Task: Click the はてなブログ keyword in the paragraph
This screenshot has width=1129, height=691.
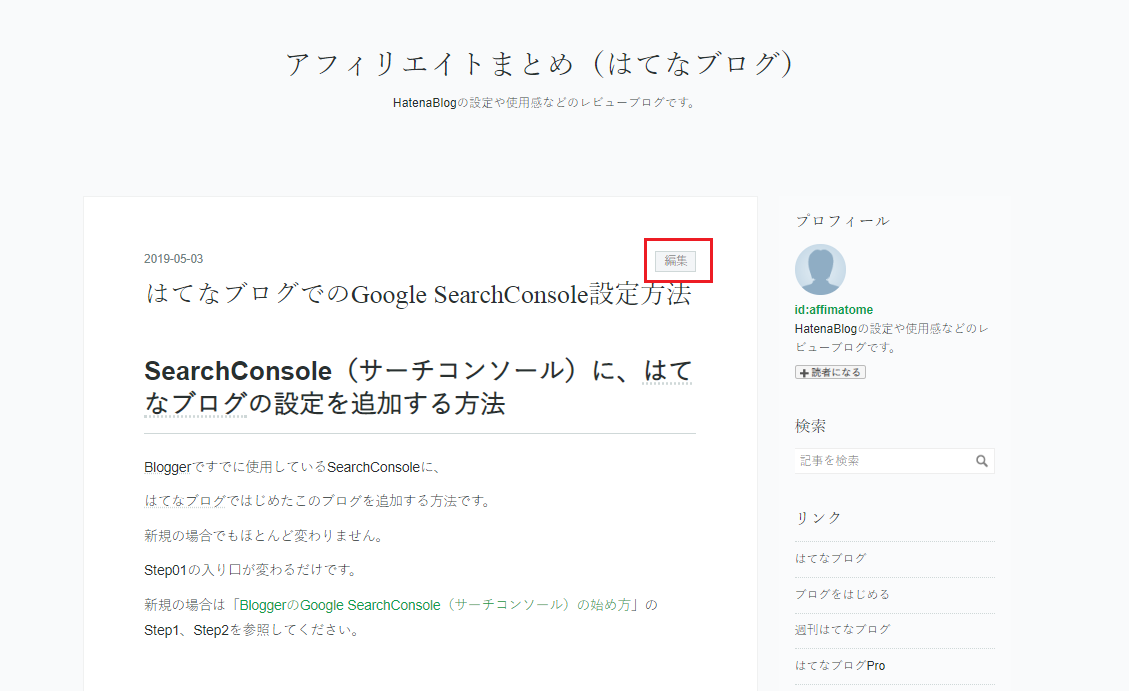Action: click(x=185, y=501)
